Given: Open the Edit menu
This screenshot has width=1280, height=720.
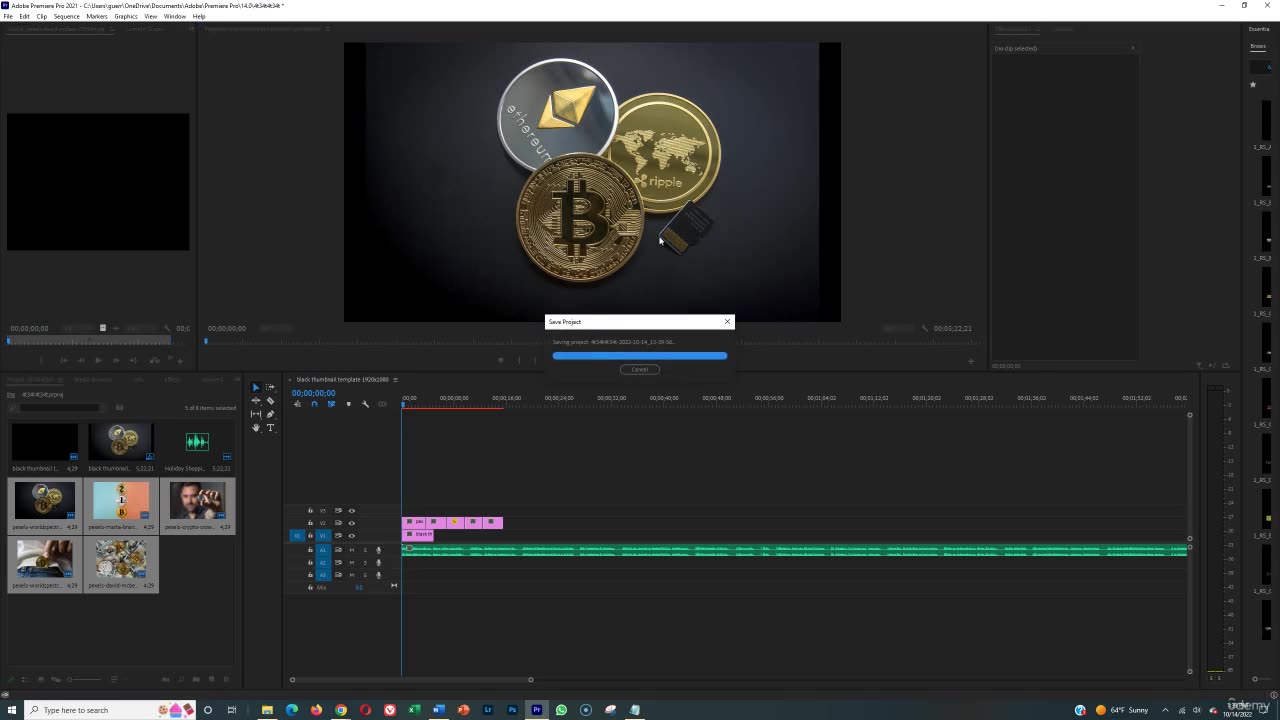Looking at the screenshot, I should click(x=24, y=16).
